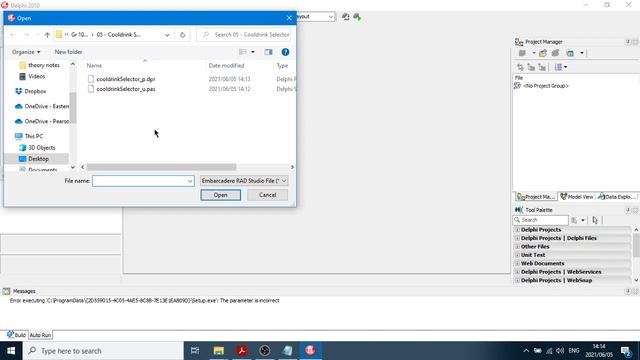Open the dialog's Help button
The image size is (640, 360).
tap(285, 52)
